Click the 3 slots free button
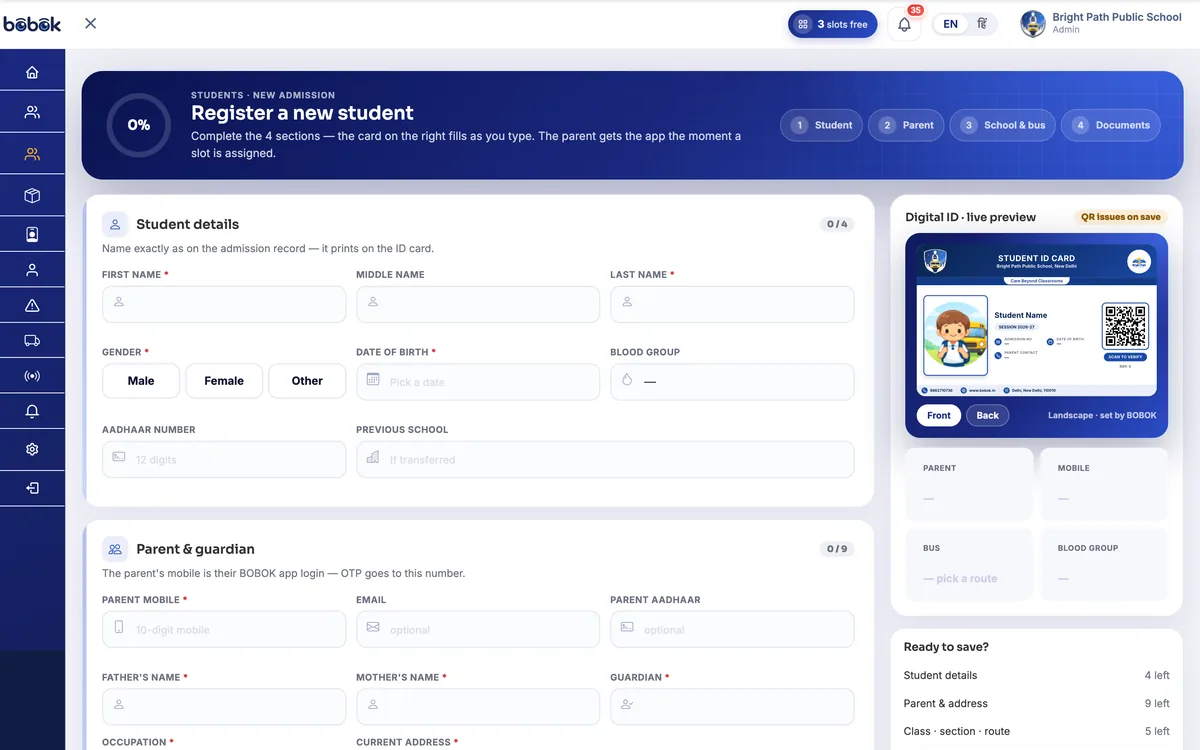The width and height of the screenshot is (1200, 750). click(832, 24)
